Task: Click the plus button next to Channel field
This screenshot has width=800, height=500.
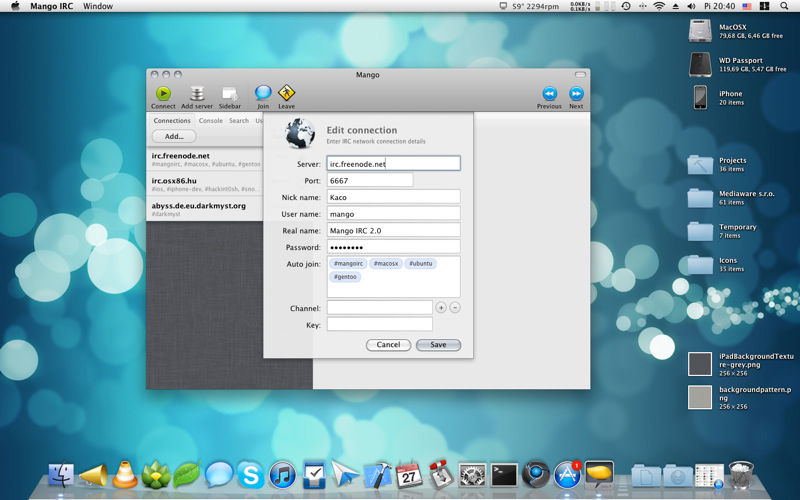Action: pyautogui.click(x=441, y=307)
